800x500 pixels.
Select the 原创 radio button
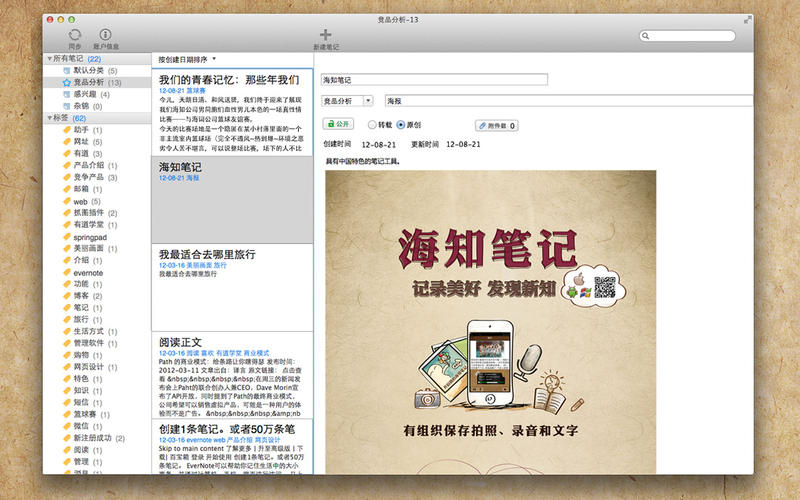[401, 124]
